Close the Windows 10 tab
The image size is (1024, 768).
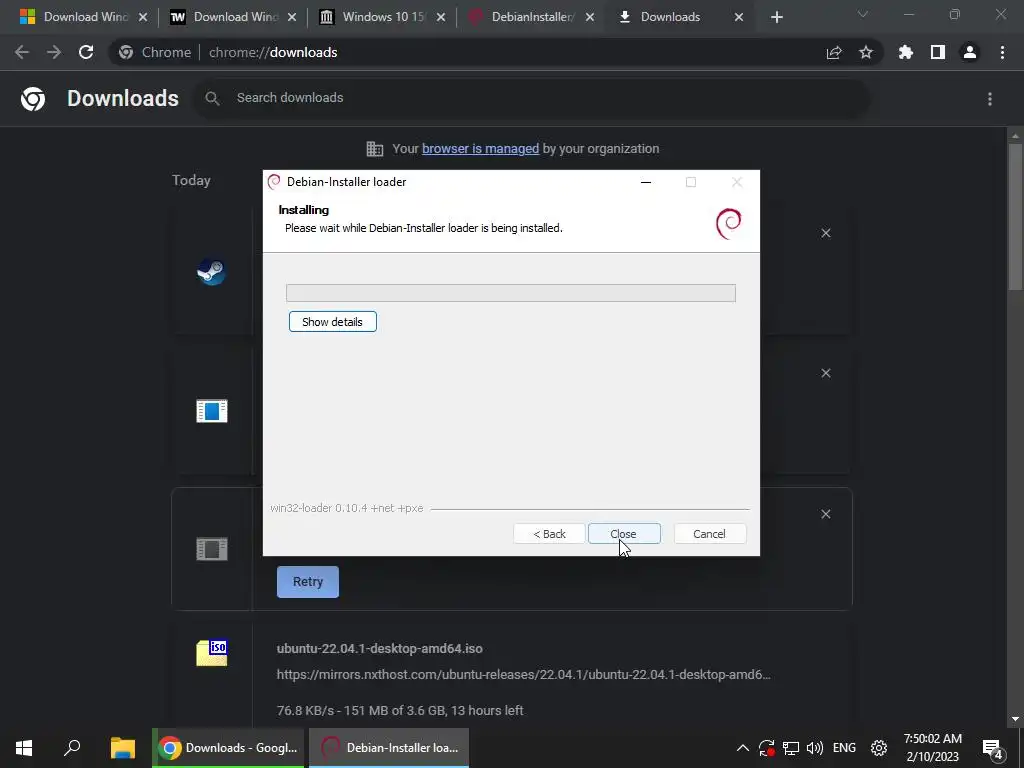441,17
